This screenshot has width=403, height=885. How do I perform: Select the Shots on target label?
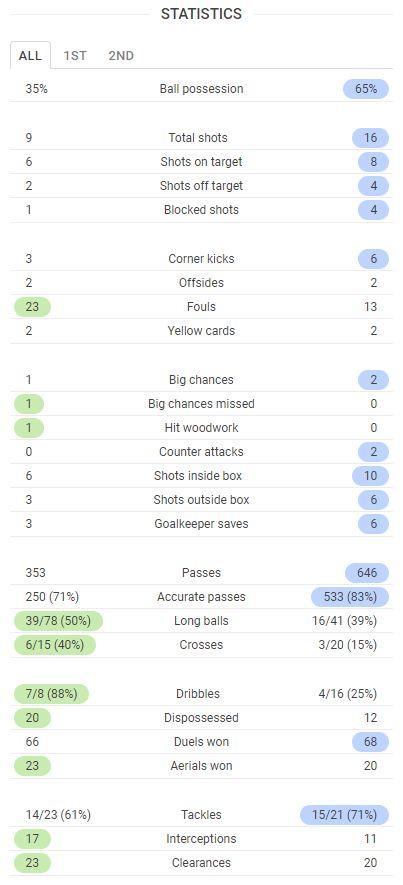coord(202,162)
